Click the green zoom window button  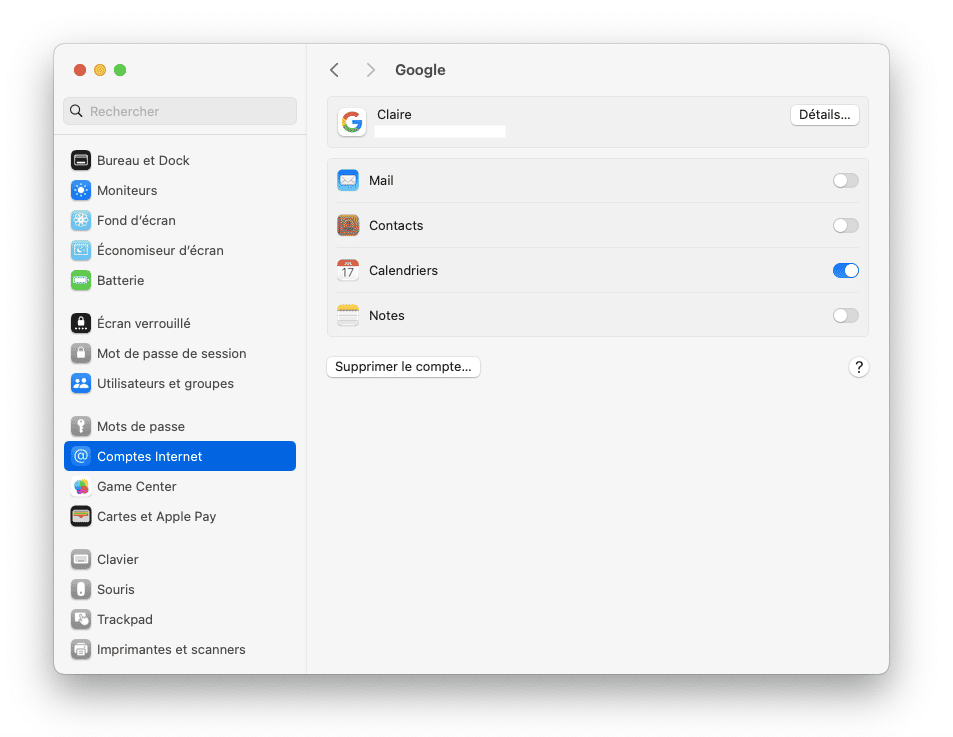pos(120,70)
